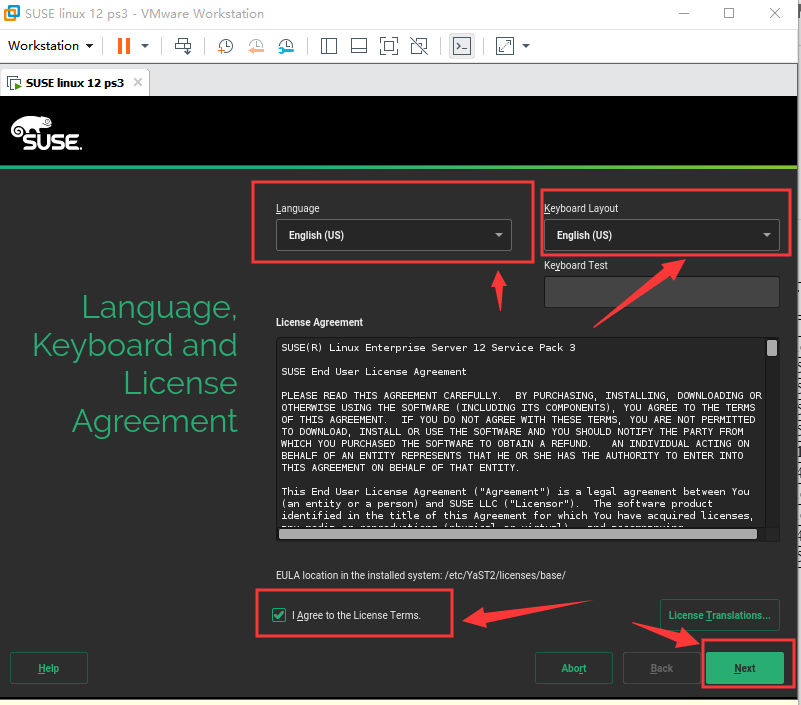Image resolution: width=801 pixels, height=705 pixels.
Task: Click the Revert snapshot icon
Action: tap(255, 46)
